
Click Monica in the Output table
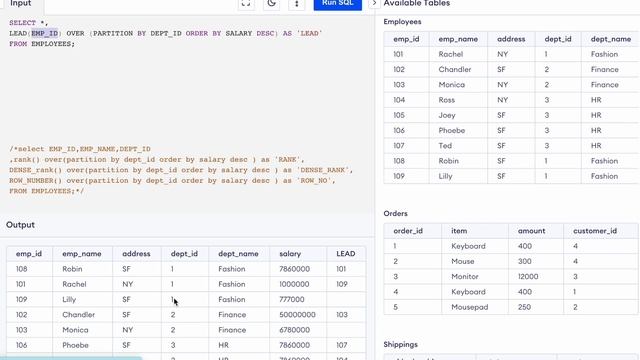pyautogui.click(x=76, y=330)
